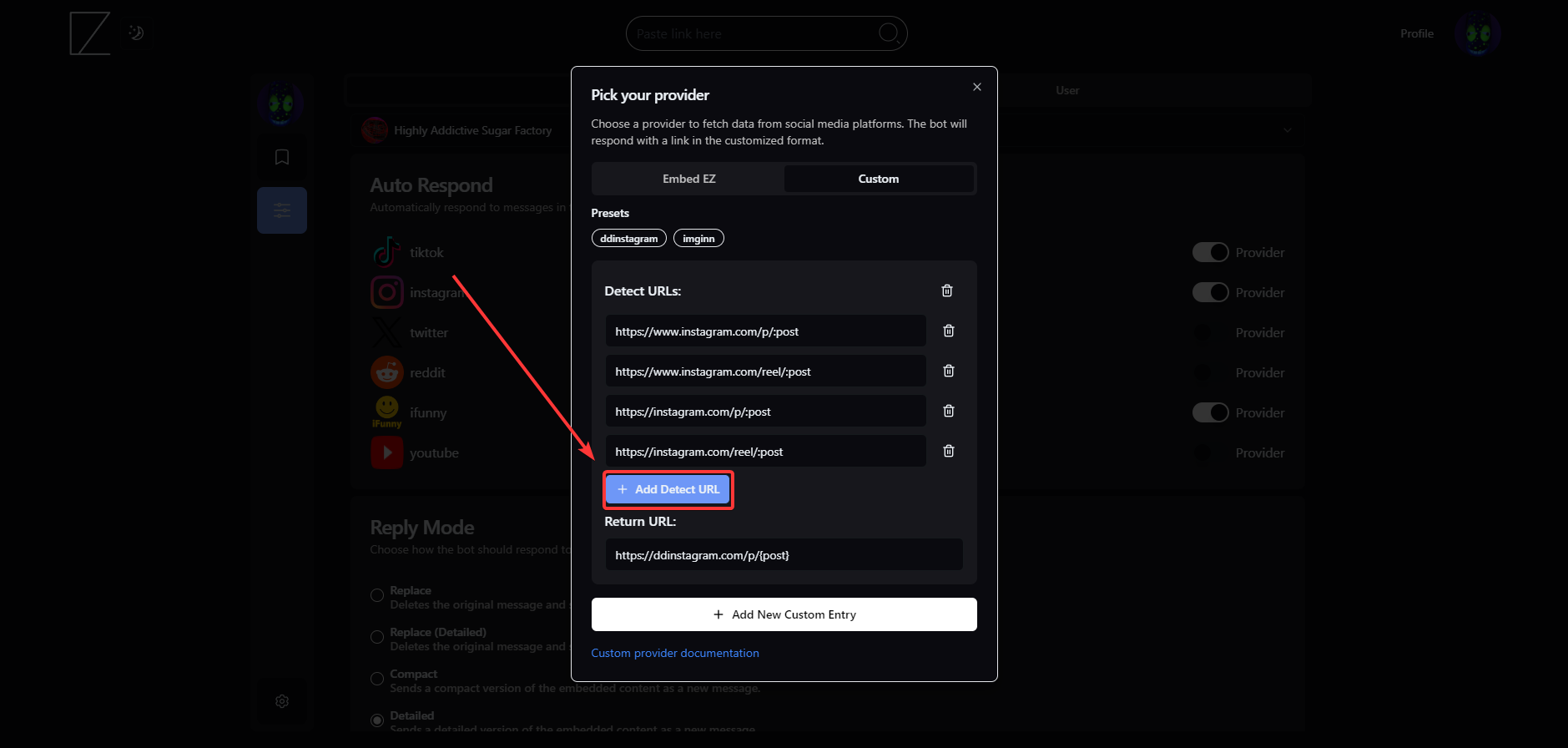Toggle the ifunny auto respond switch
Screen dimensions: 1568x748
pos(1210,412)
